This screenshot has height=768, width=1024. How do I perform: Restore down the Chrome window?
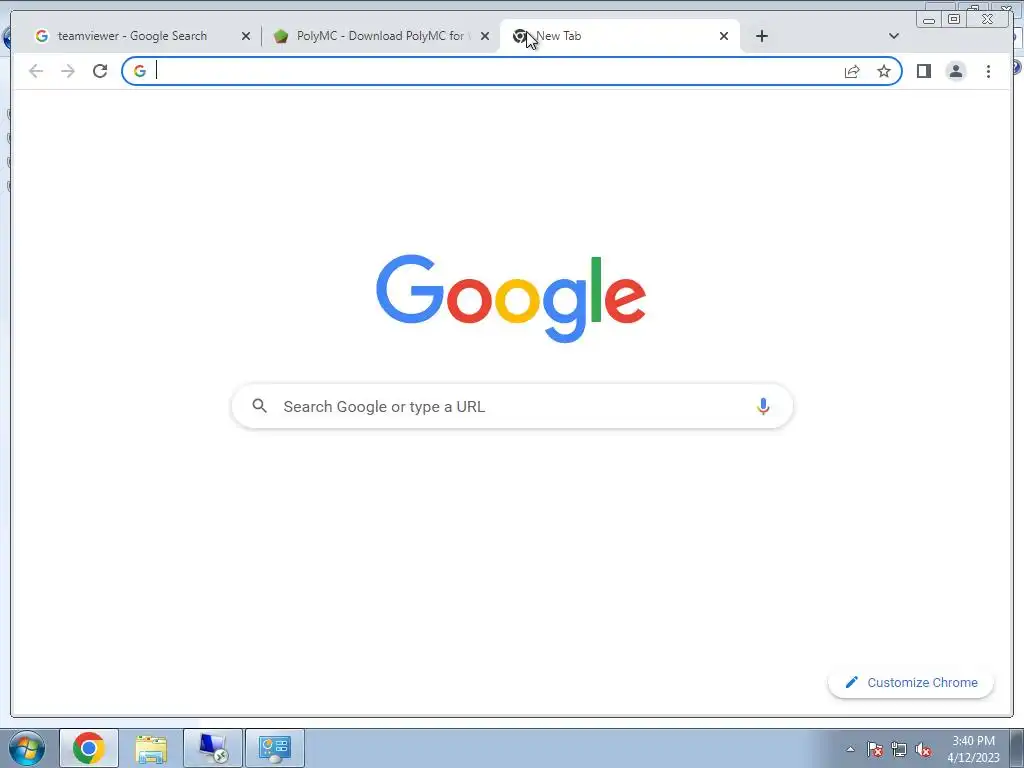pos(954,20)
